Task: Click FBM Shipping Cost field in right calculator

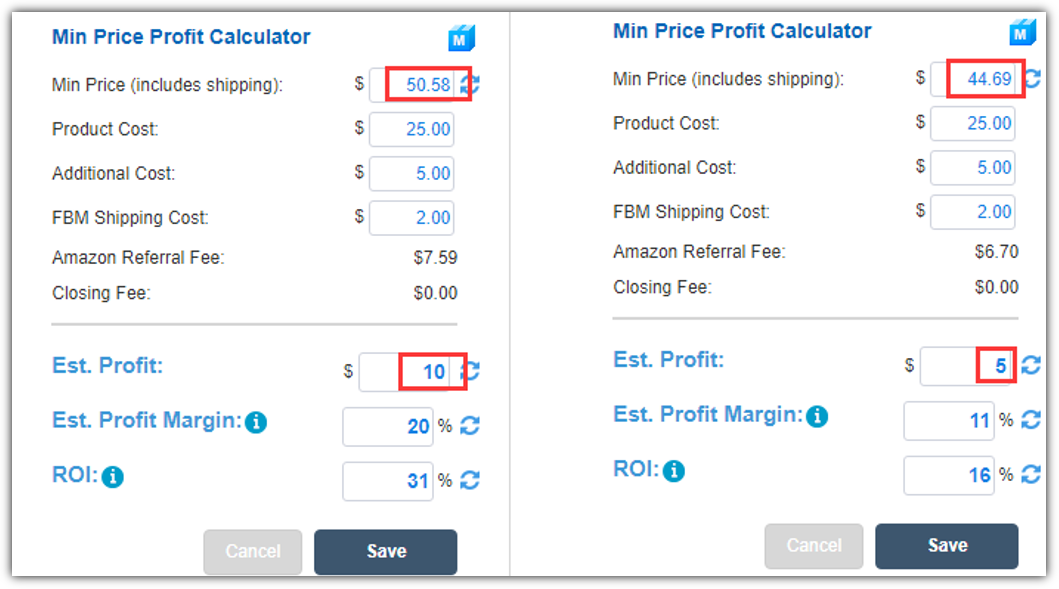Action: (973, 211)
